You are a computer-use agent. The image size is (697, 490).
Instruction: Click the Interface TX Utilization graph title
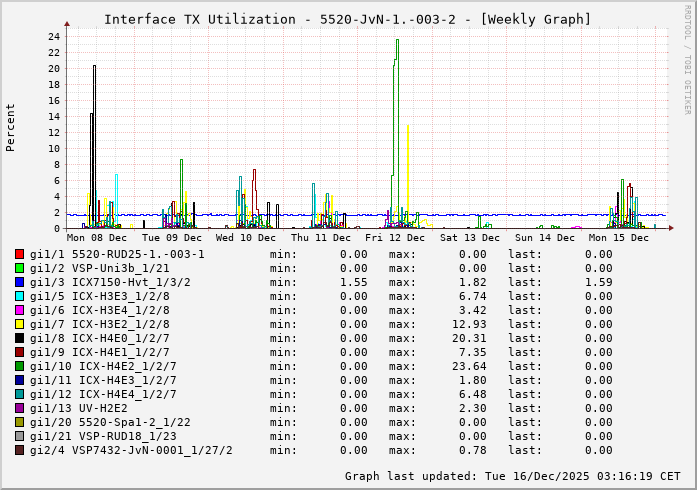[347, 19]
